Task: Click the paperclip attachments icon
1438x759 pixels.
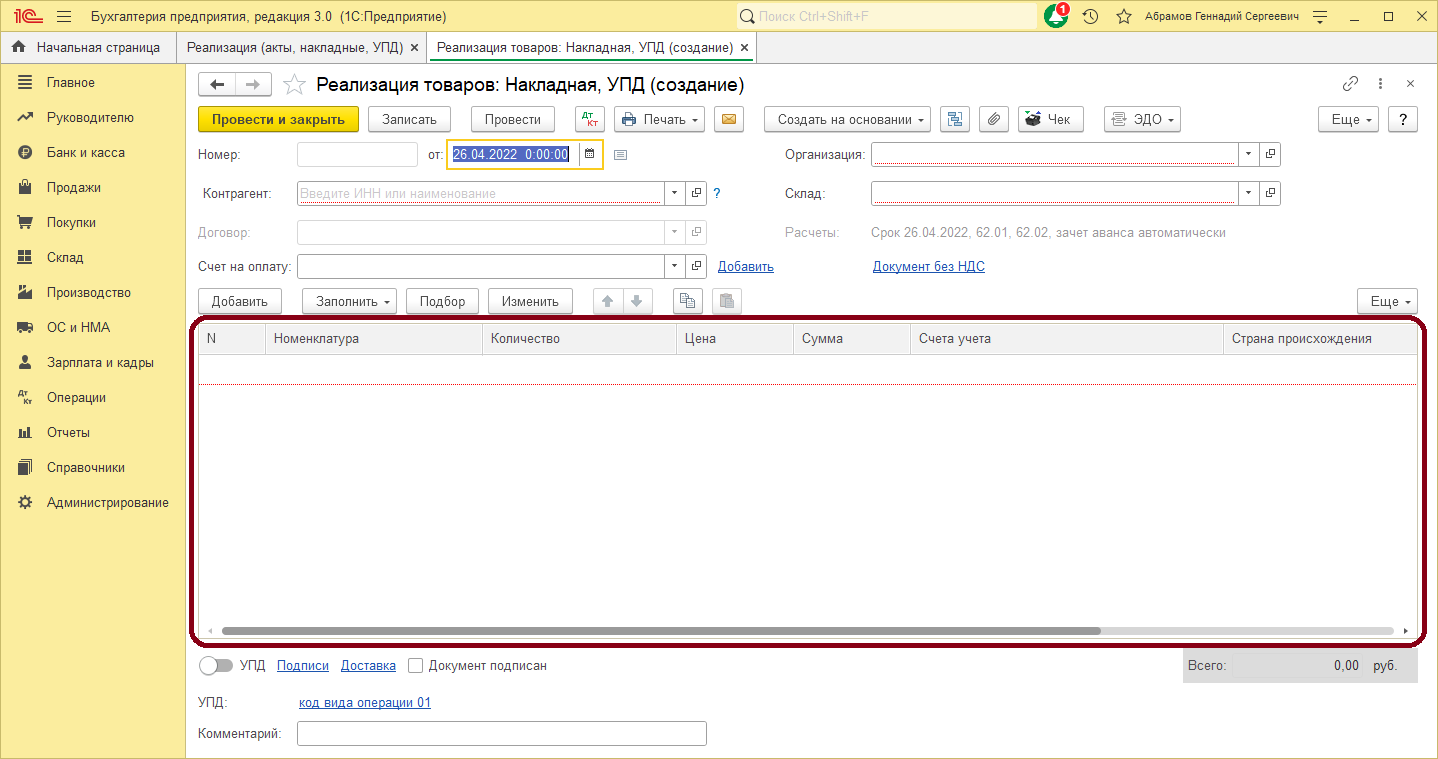Action: [x=993, y=119]
